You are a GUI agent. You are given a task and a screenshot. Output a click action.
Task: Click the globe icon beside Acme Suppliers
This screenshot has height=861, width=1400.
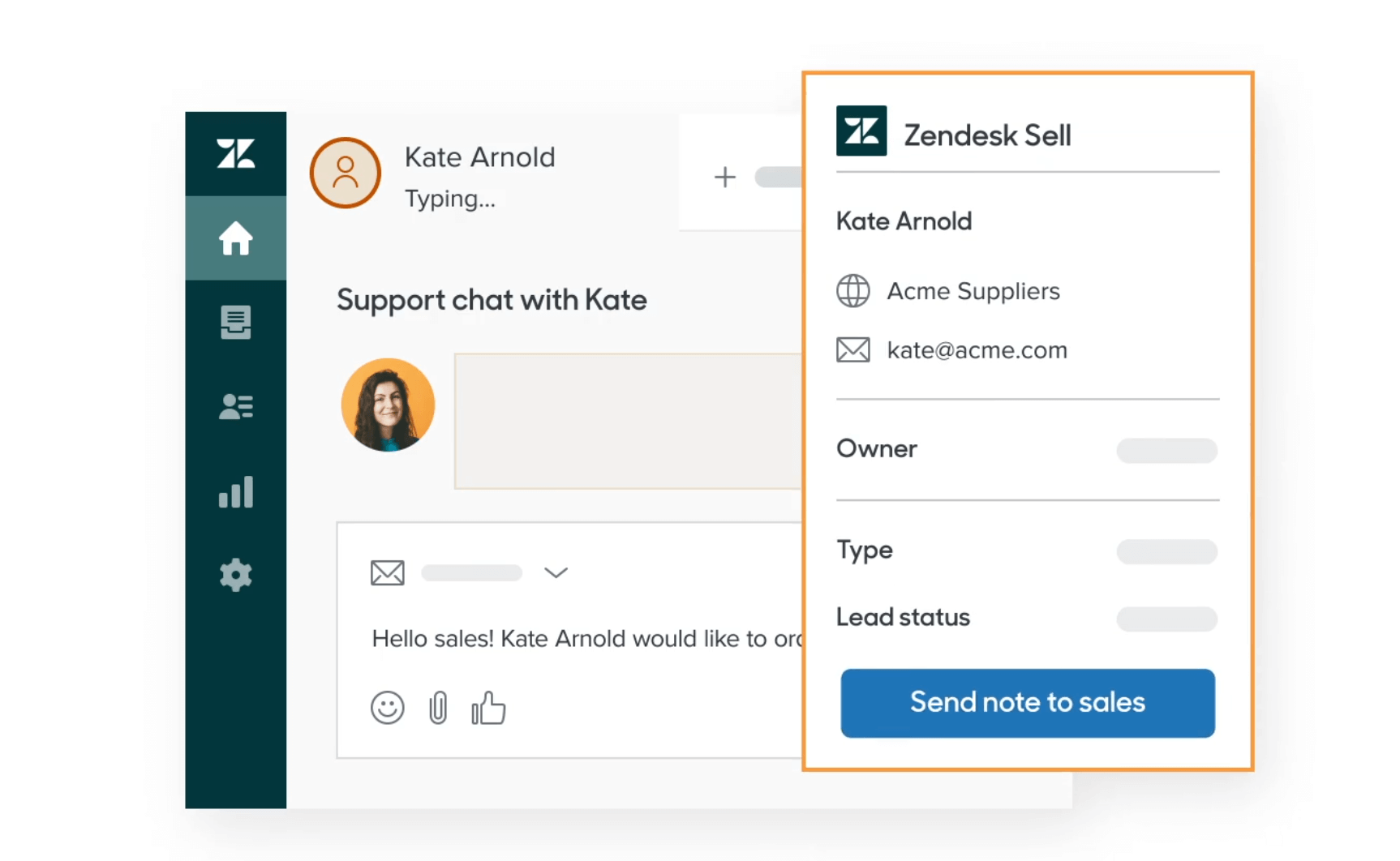853,291
